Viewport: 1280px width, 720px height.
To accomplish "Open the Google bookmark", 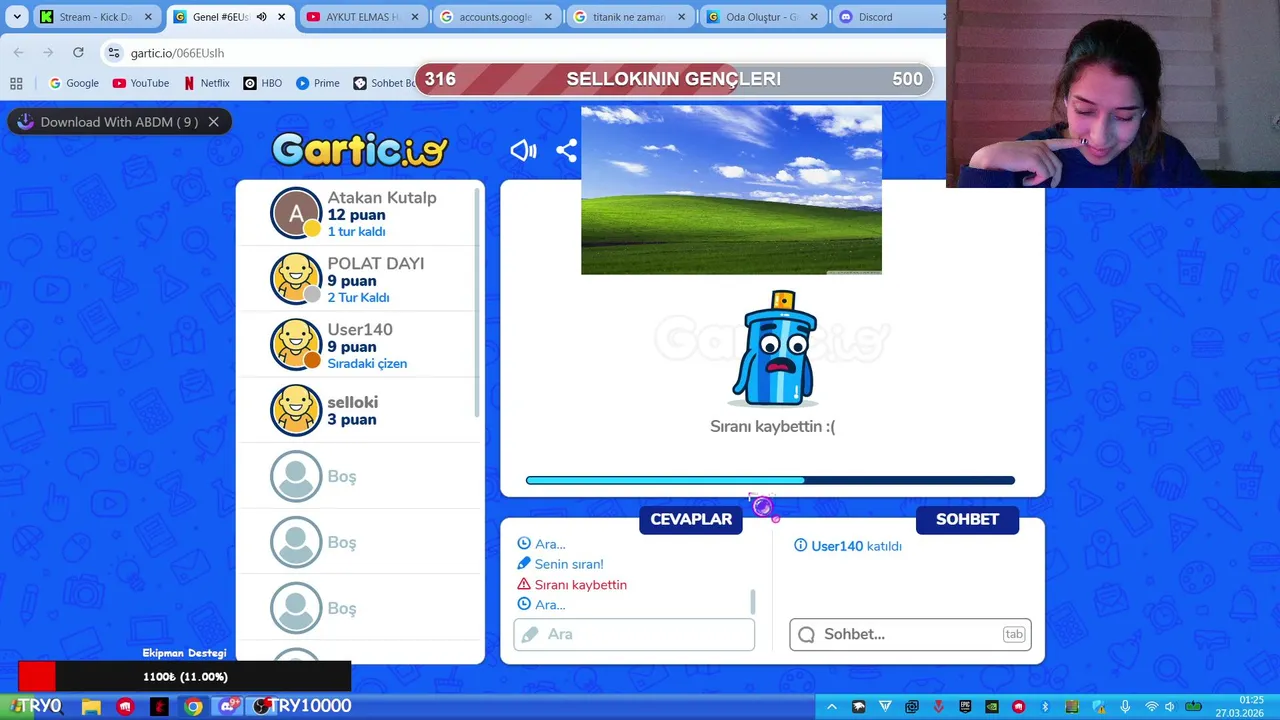I will [x=74, y=83].
